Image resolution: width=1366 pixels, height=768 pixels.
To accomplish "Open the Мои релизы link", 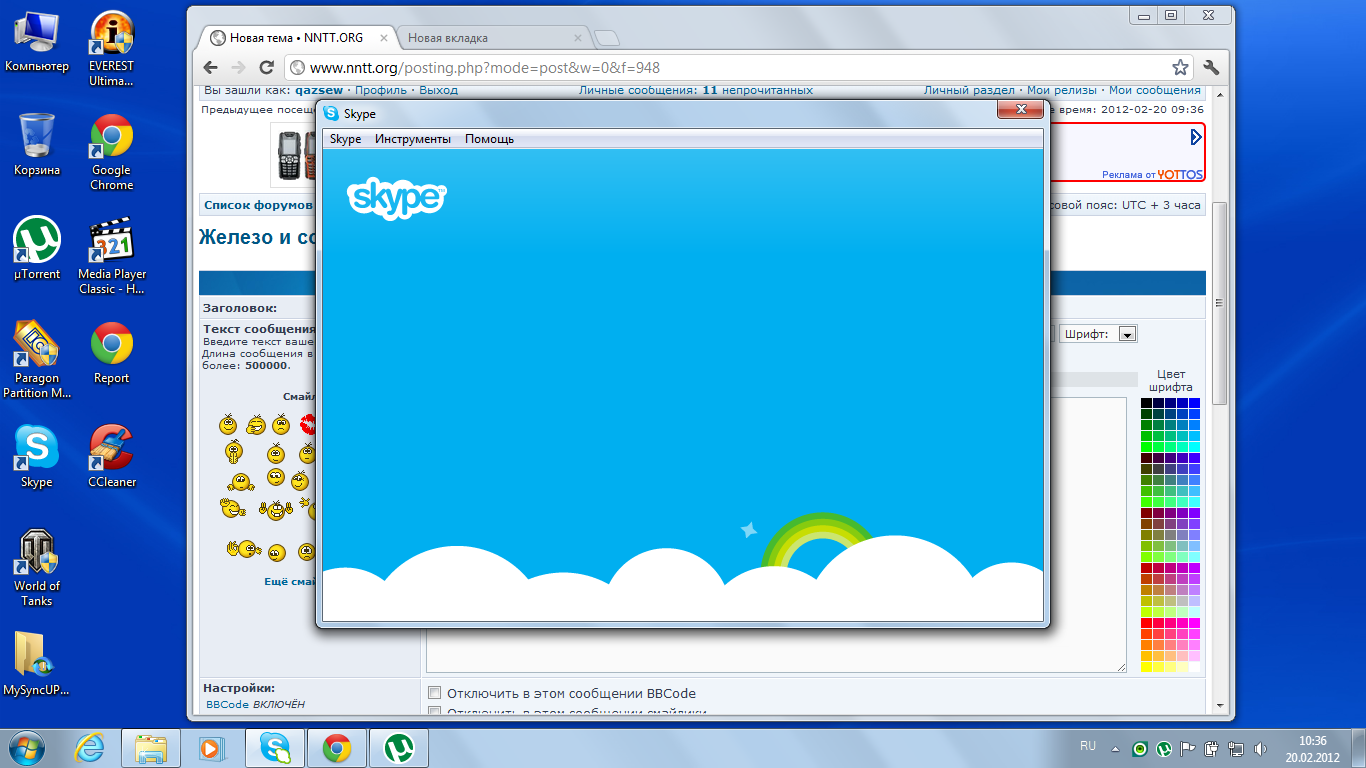I will click(1061, 90).
